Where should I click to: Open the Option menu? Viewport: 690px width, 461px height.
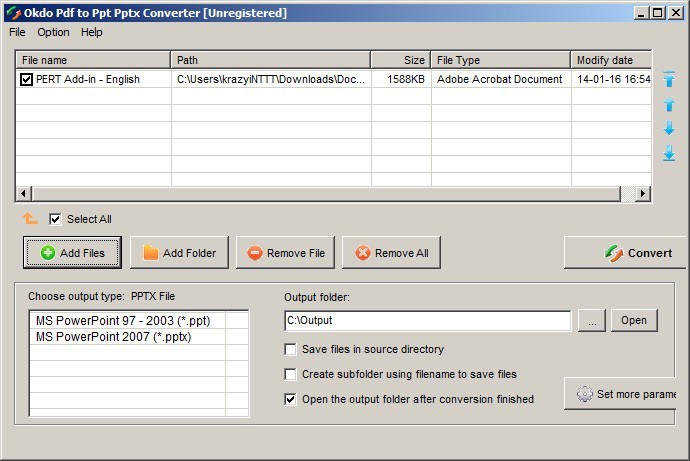pyautogui.click(x=53, y=32)
